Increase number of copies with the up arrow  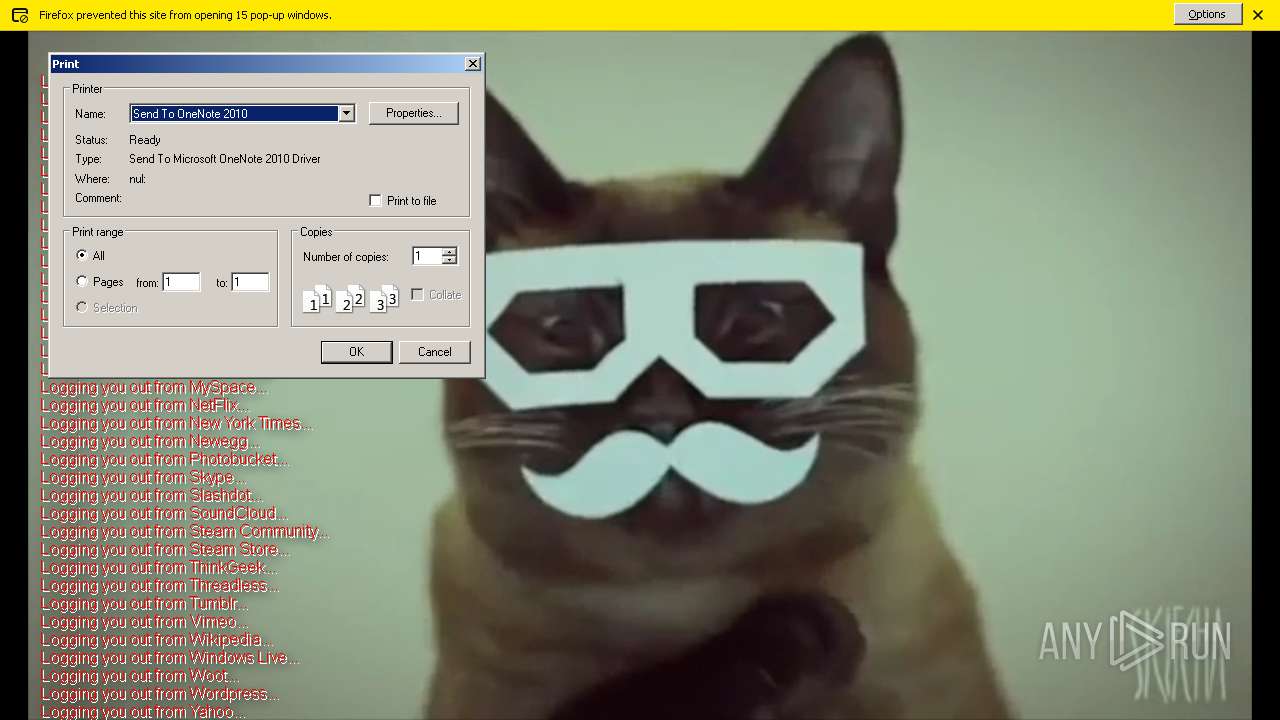[x=450, y=252]
